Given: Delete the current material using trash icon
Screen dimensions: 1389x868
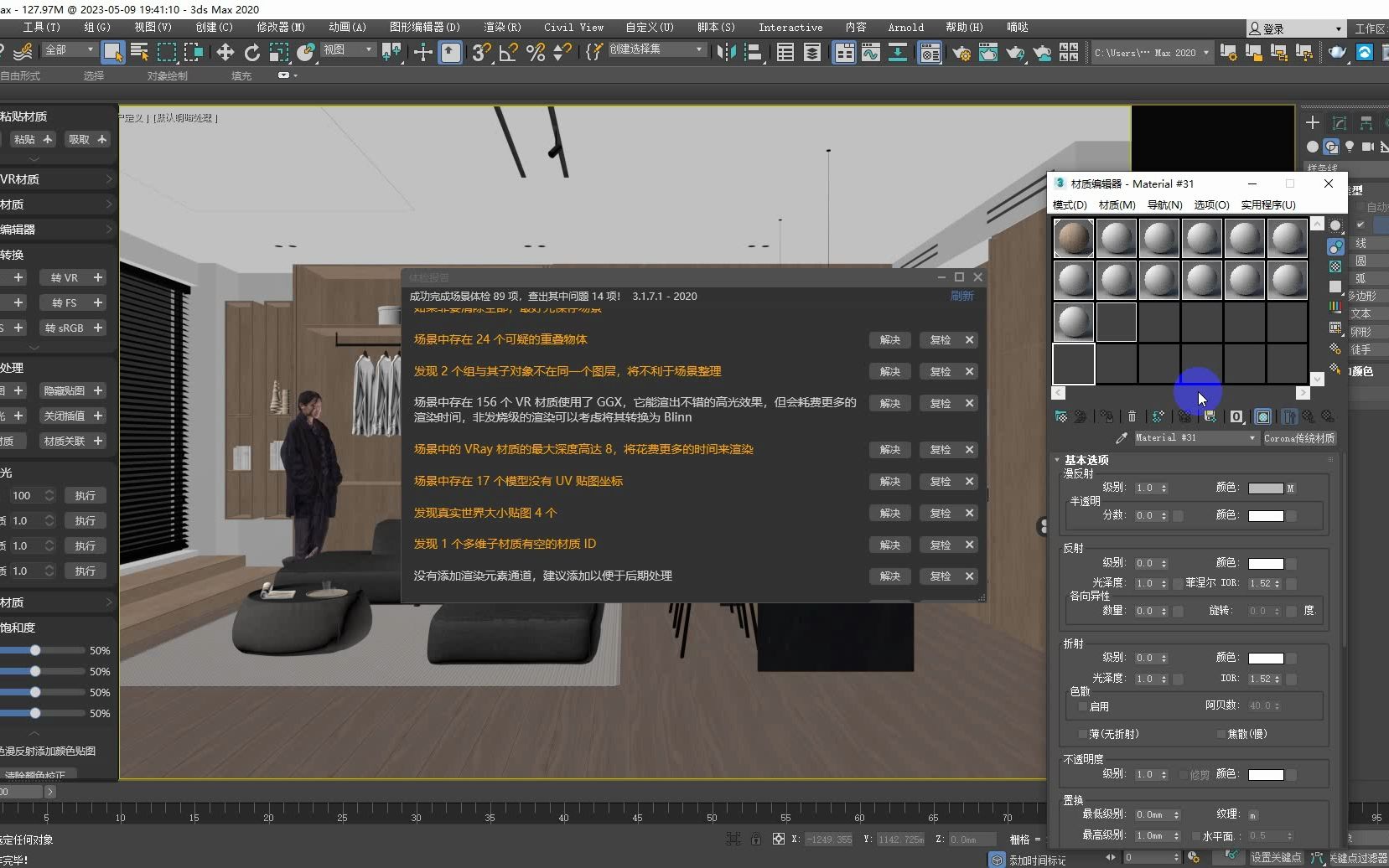Looking at the screenshot, I should click(x=1132, y=416).
